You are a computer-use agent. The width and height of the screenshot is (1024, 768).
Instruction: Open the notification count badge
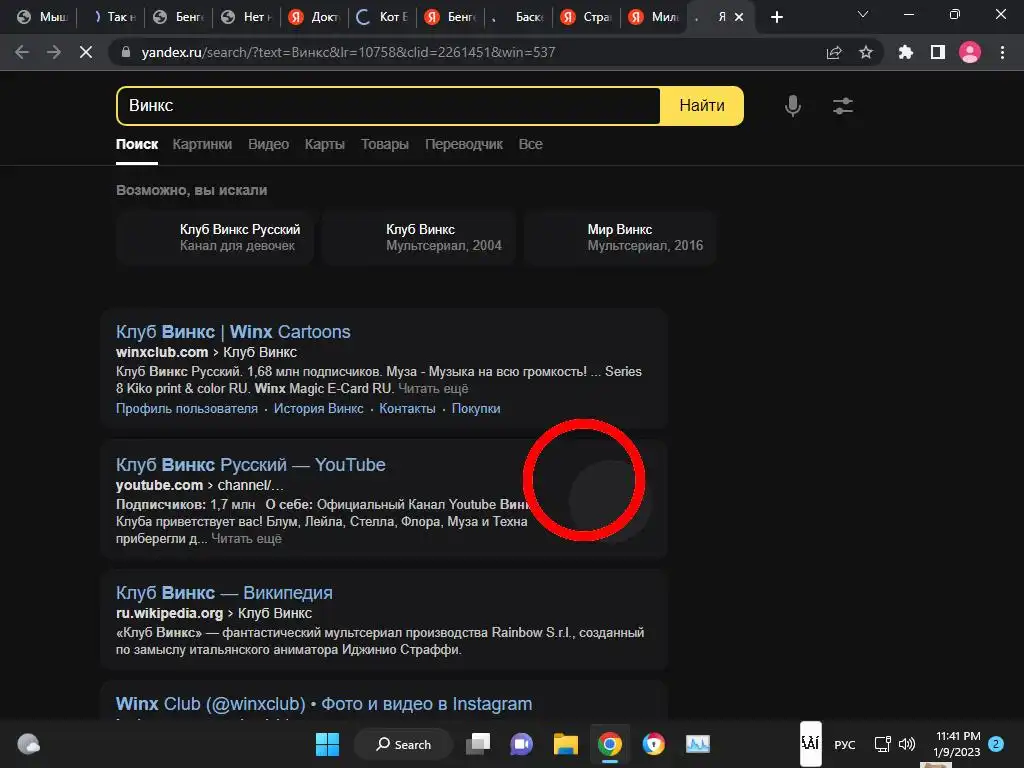click(995, 744)
